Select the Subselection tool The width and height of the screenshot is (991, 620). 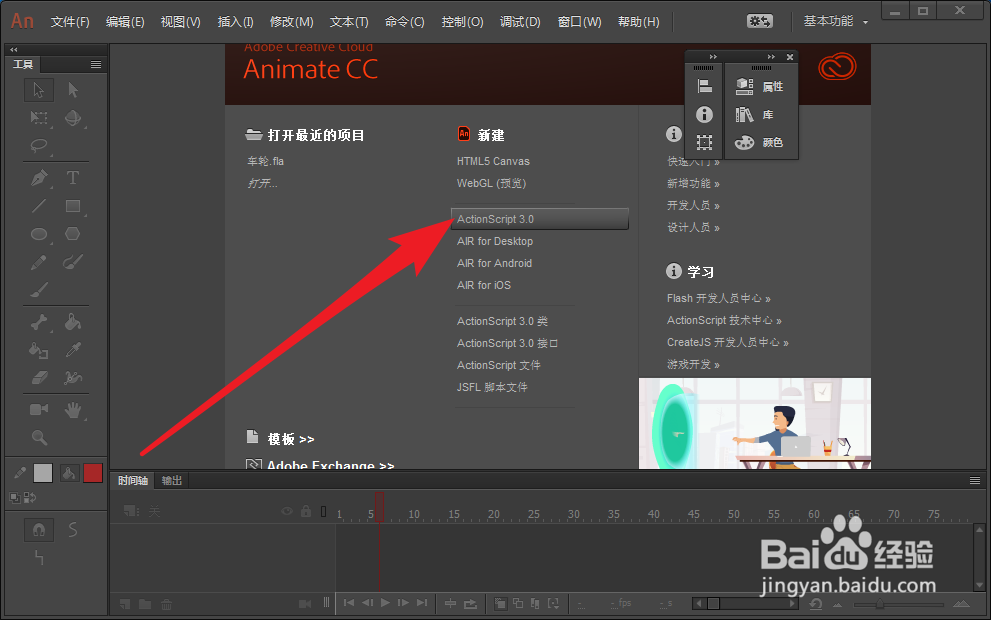(73, 90)
